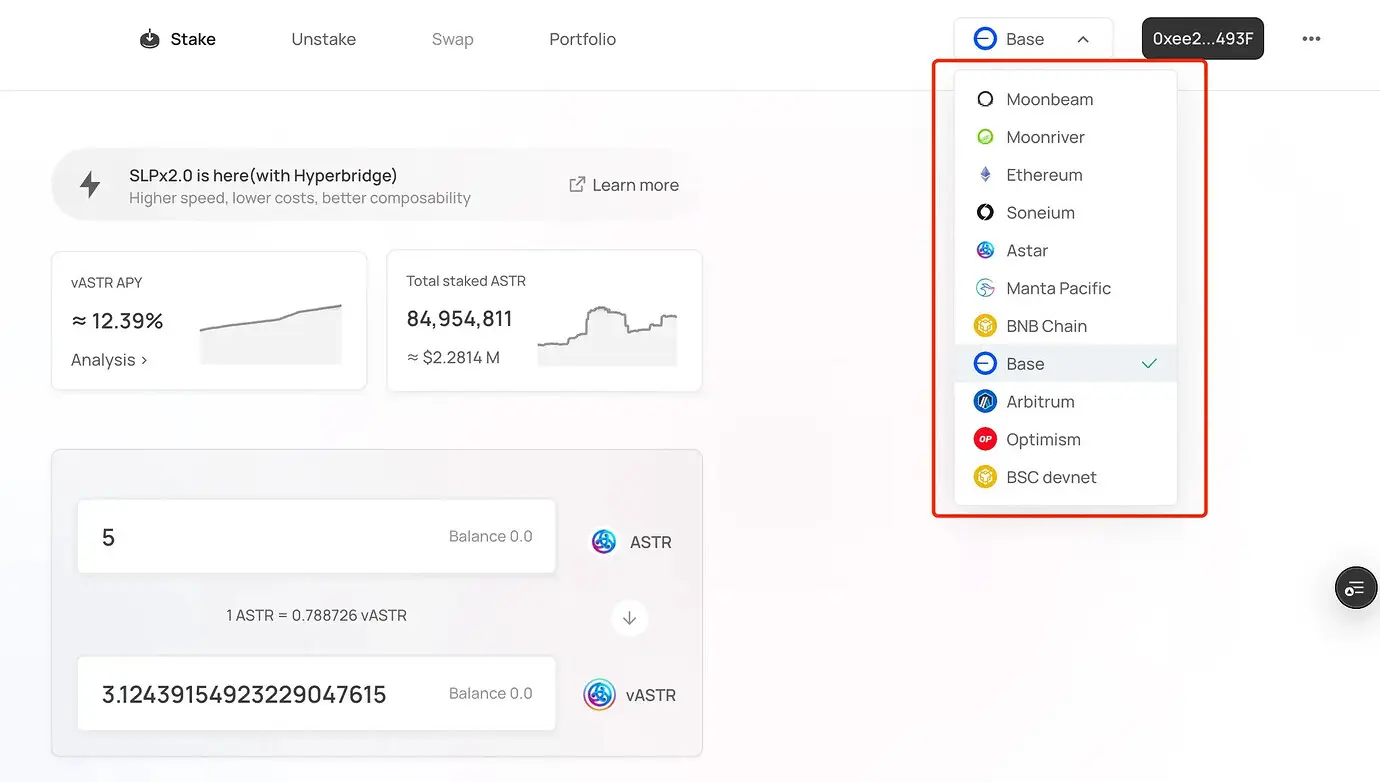Switch to Optimism network
Screen dimensions: 1380x782
1066,440
